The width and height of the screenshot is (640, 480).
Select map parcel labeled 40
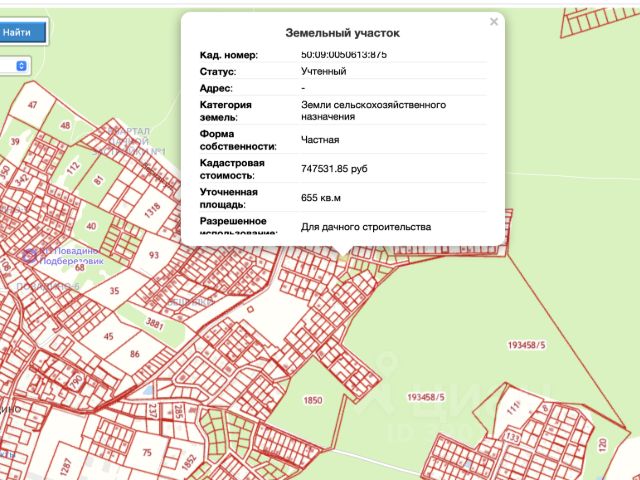91,226
